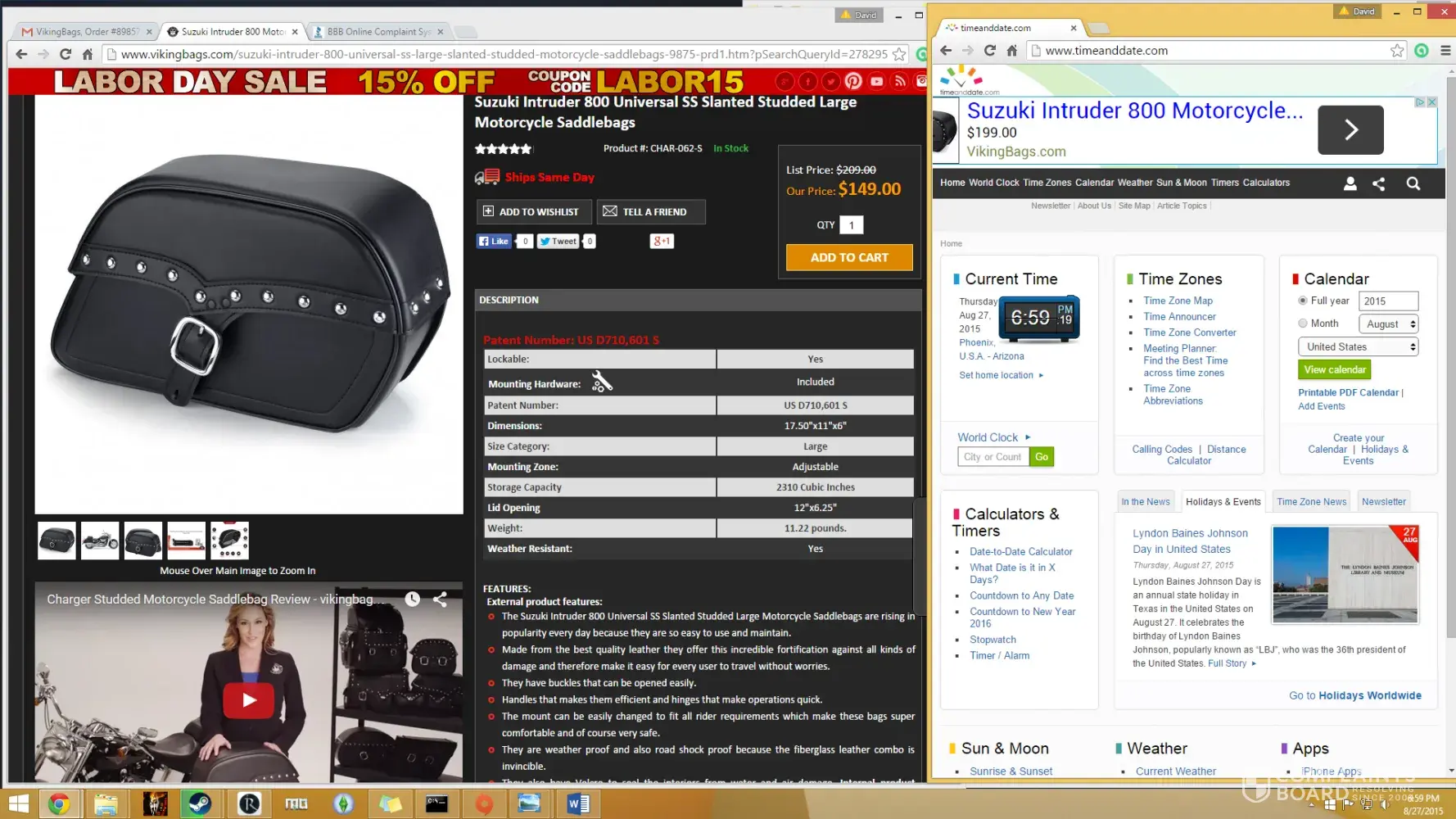Open the Chrome menu in timeanddate window
Viewport: 1456px width, 819px height.
click(x=1445, y=50)
